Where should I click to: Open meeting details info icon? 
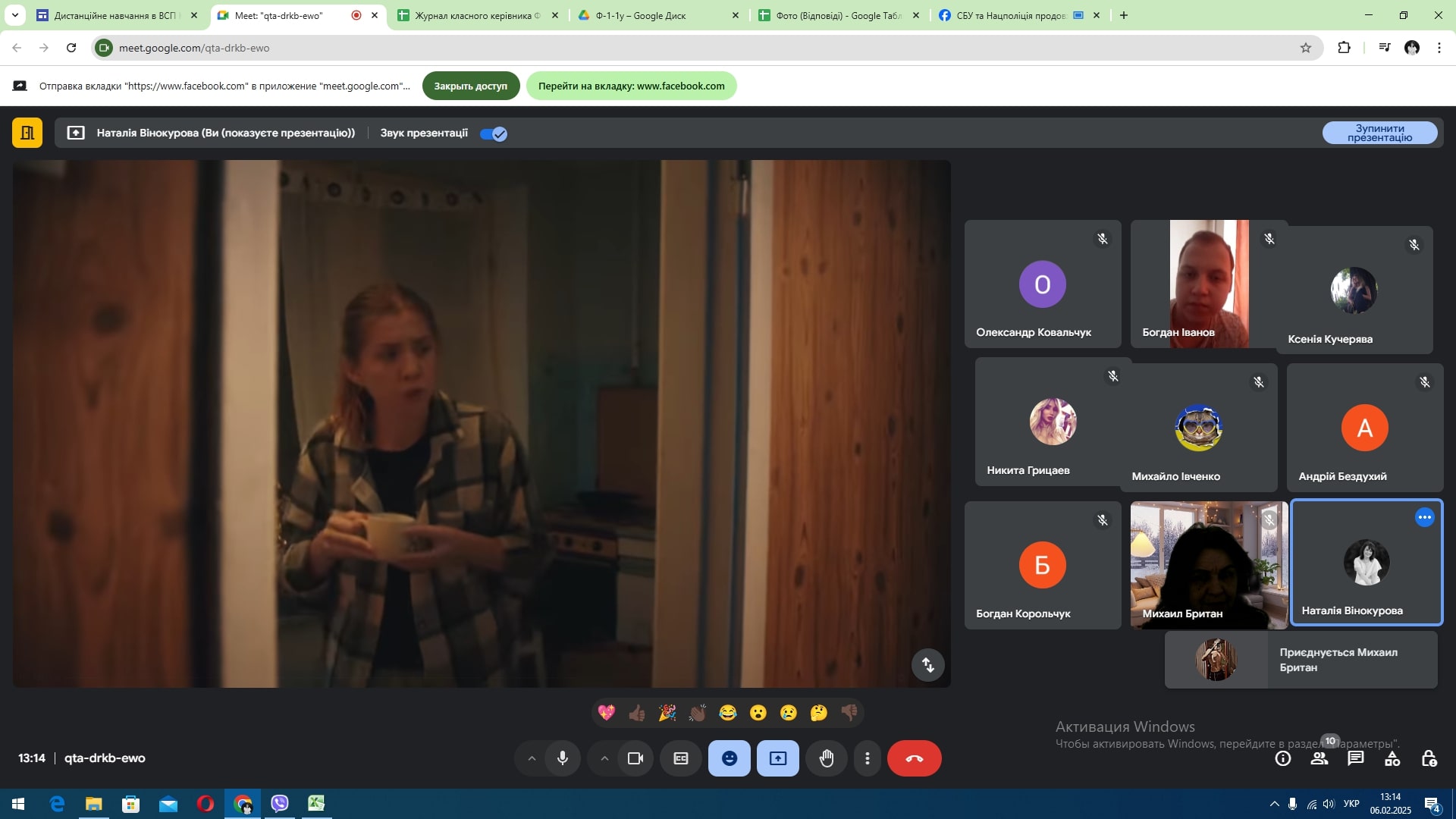(x=1283, y=758)
